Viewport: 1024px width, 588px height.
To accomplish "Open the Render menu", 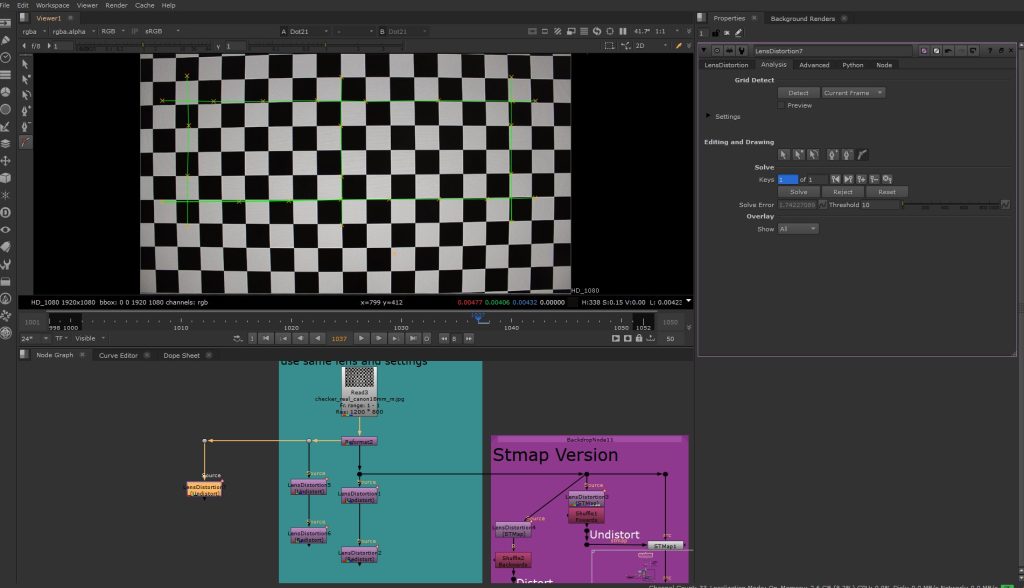I will click(116, 5).
